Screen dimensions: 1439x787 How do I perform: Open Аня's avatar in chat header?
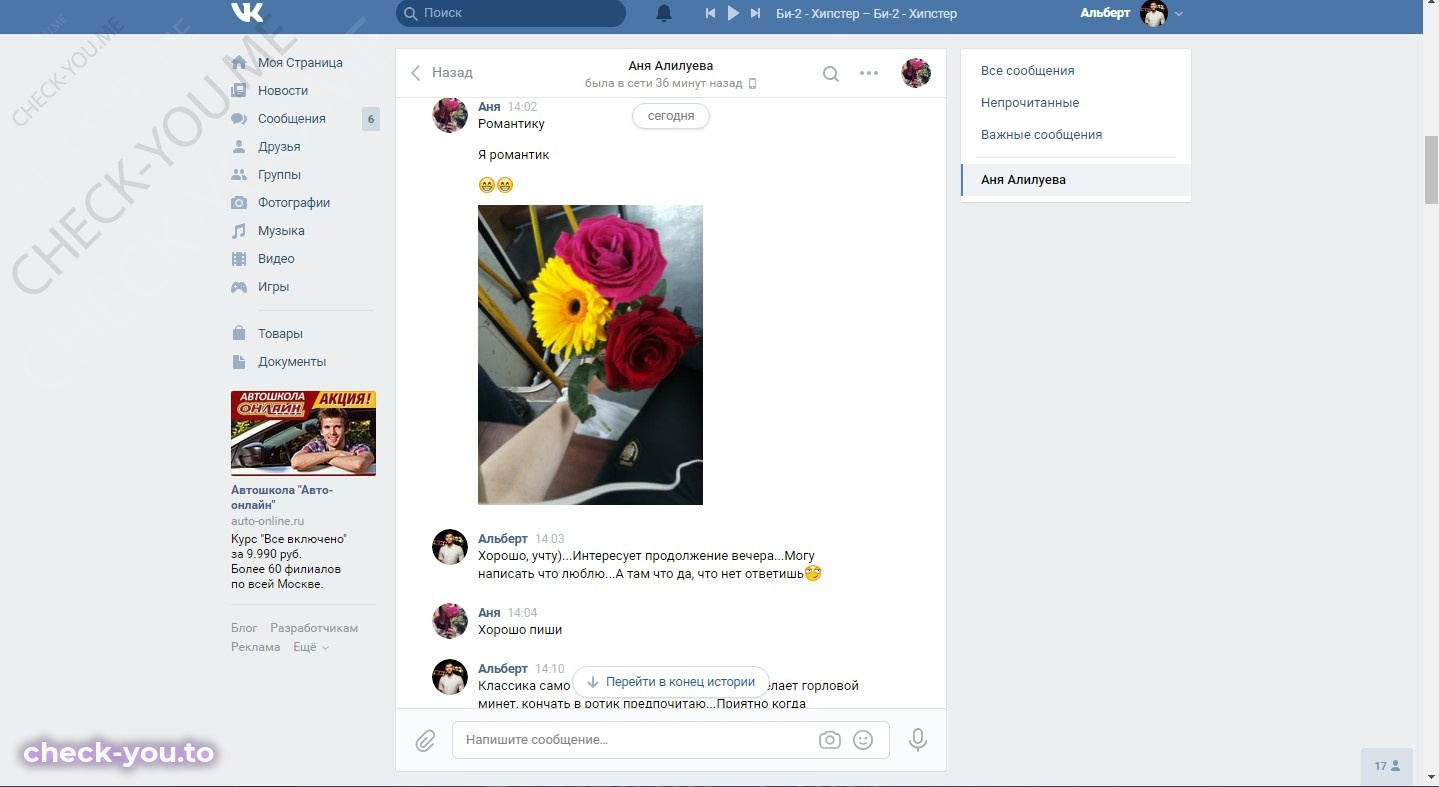(916, 73)
